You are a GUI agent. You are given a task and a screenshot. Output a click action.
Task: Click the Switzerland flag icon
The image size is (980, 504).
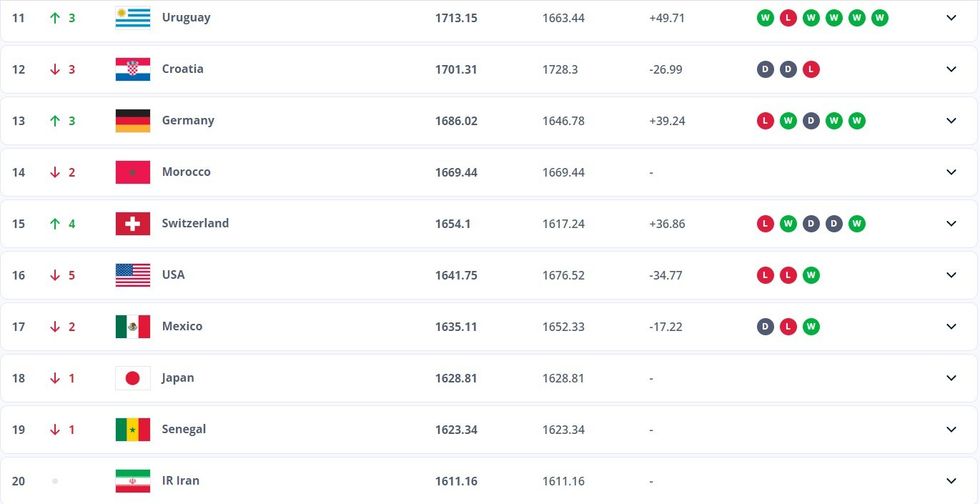tap(133, 224)
